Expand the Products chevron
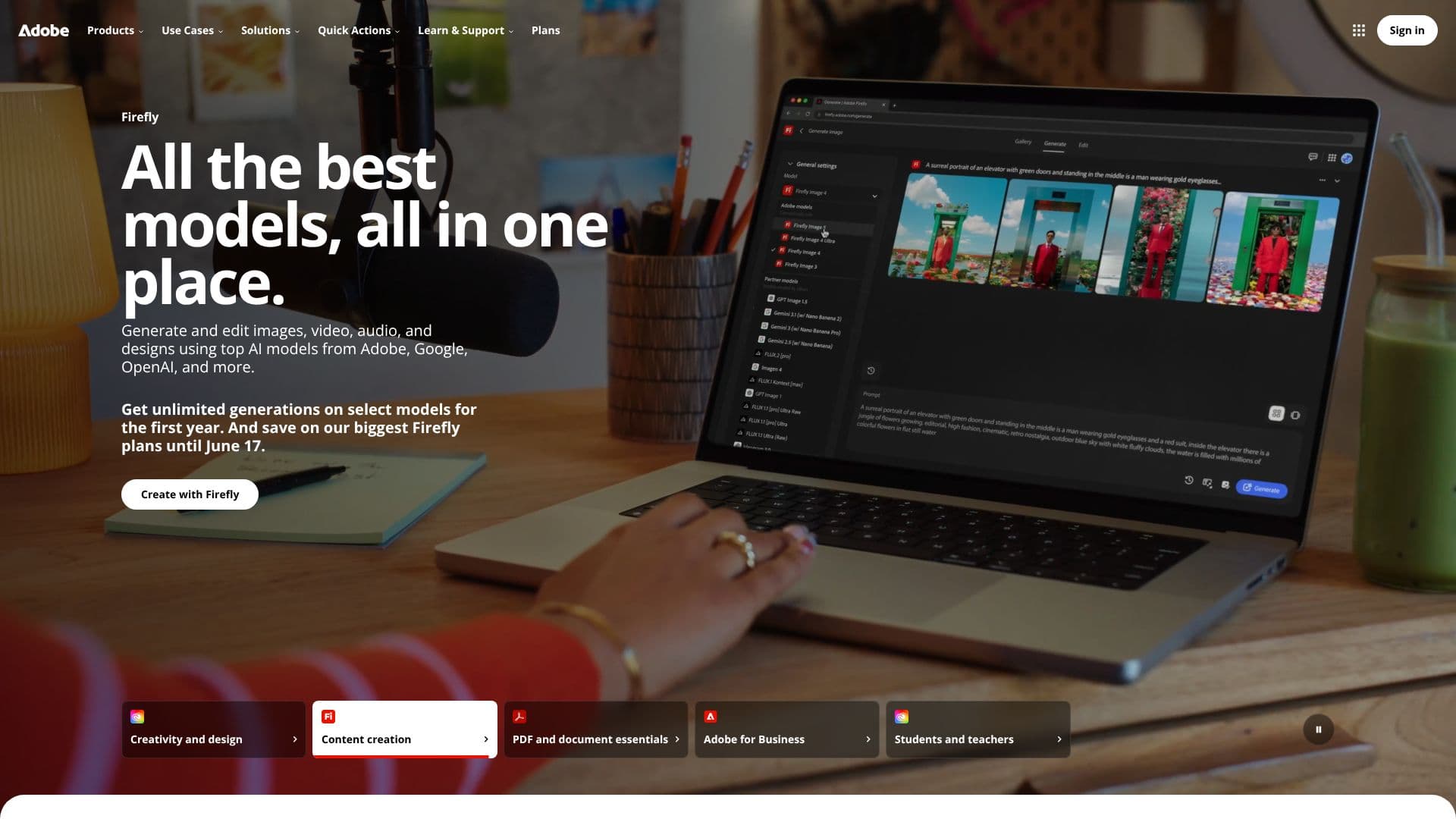Image resolution: width=1456 pixels, height=819 pixels. tap(141, 32)
